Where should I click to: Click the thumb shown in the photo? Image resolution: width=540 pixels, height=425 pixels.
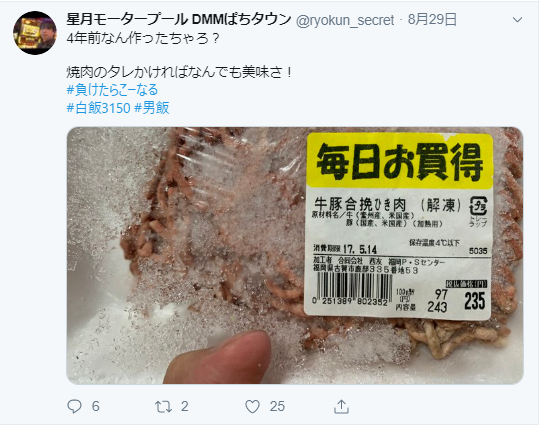(218, 357)
